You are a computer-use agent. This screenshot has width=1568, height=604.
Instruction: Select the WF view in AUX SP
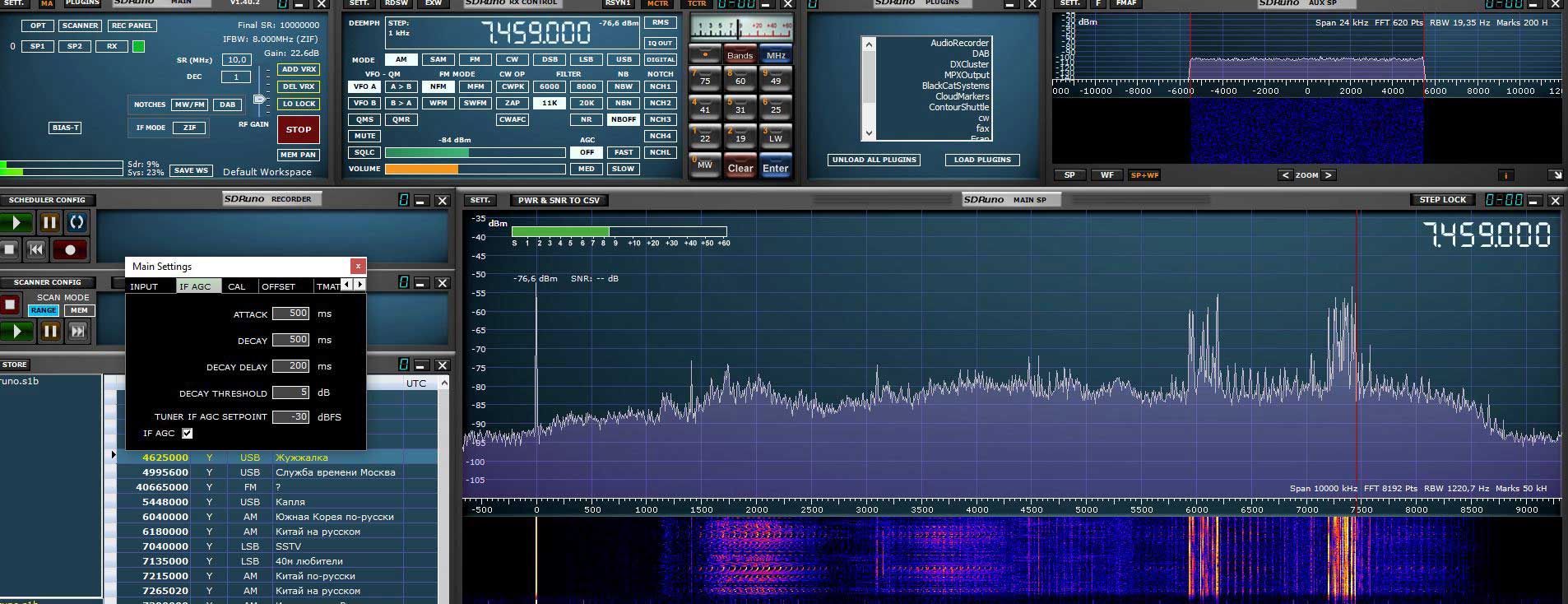click(x=1107, y=175)
